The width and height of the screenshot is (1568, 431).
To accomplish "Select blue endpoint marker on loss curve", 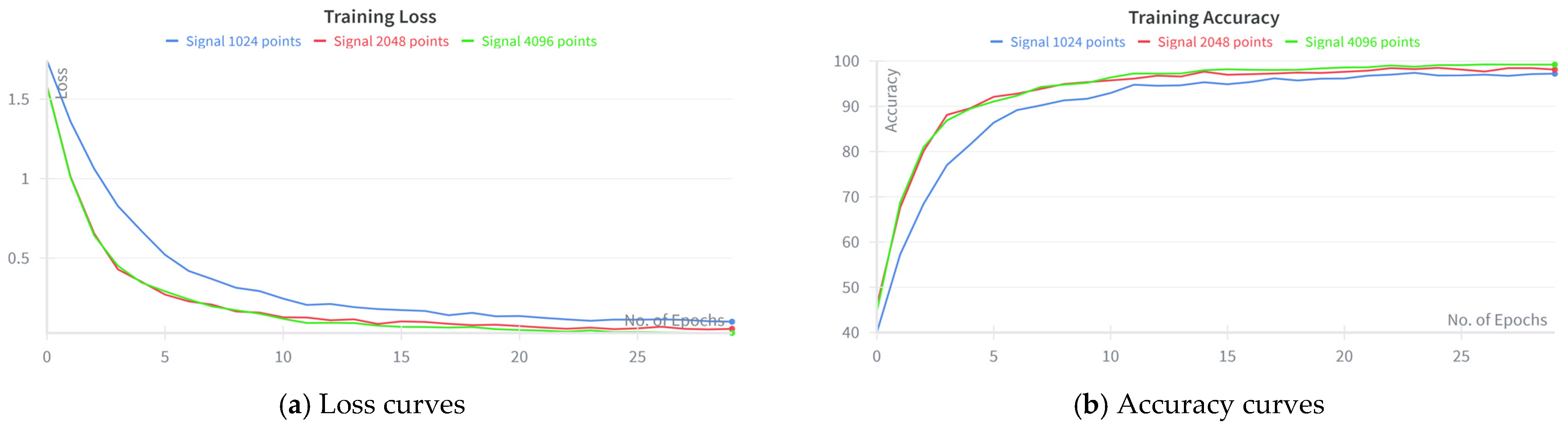I will coord(731,321).
